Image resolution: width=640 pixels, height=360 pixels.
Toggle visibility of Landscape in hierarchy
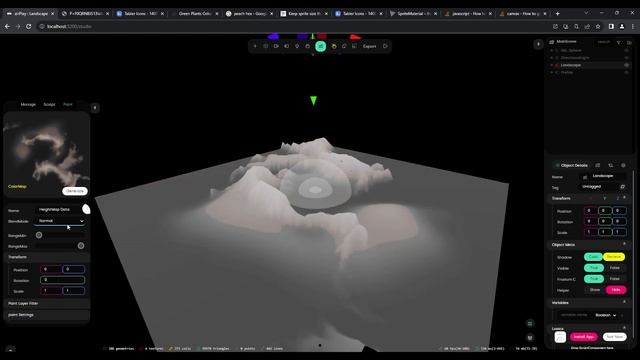[627, 65]
